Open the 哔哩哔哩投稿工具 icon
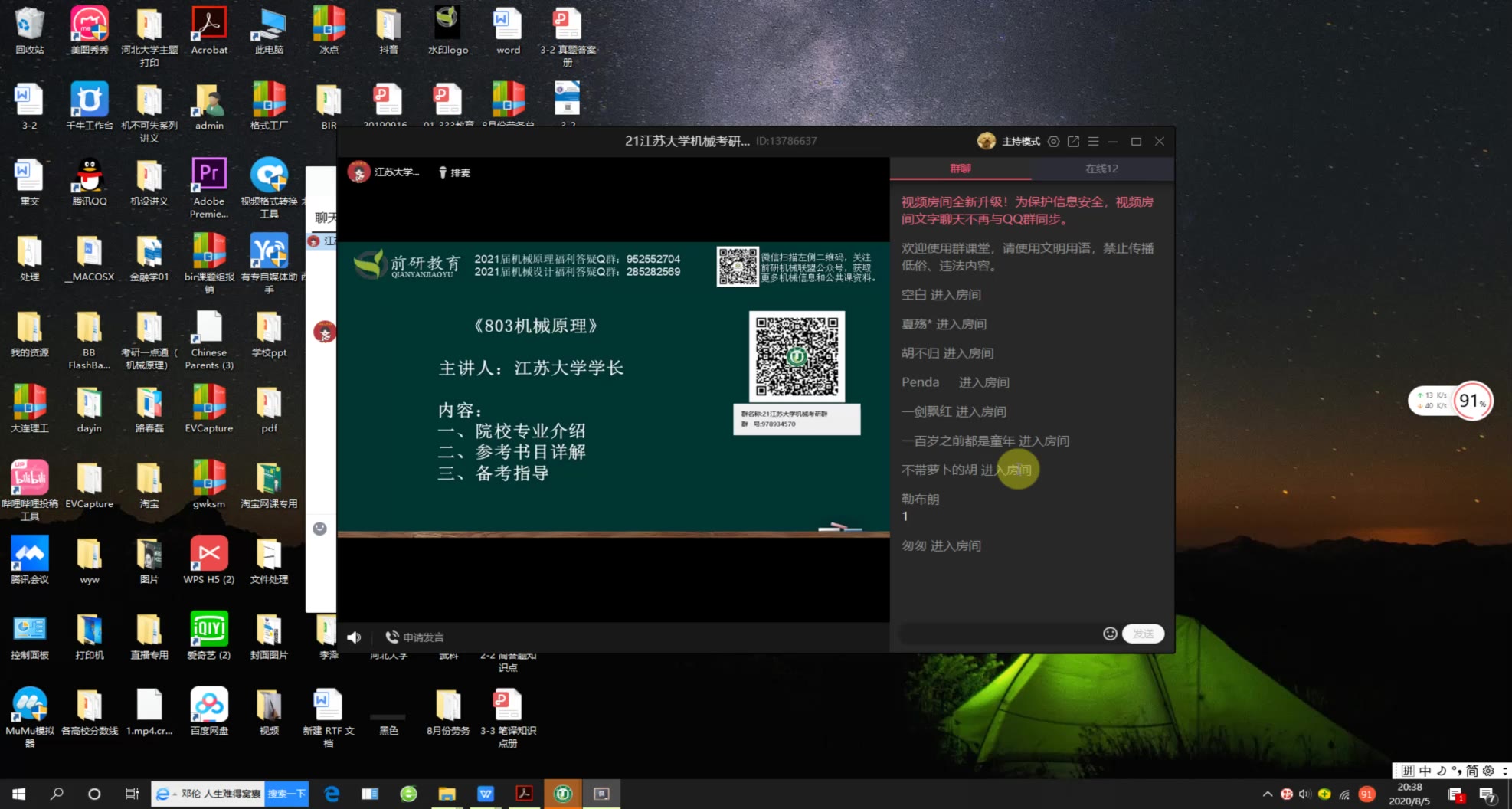The image size is (1512, 809). [x=29, y=490]
